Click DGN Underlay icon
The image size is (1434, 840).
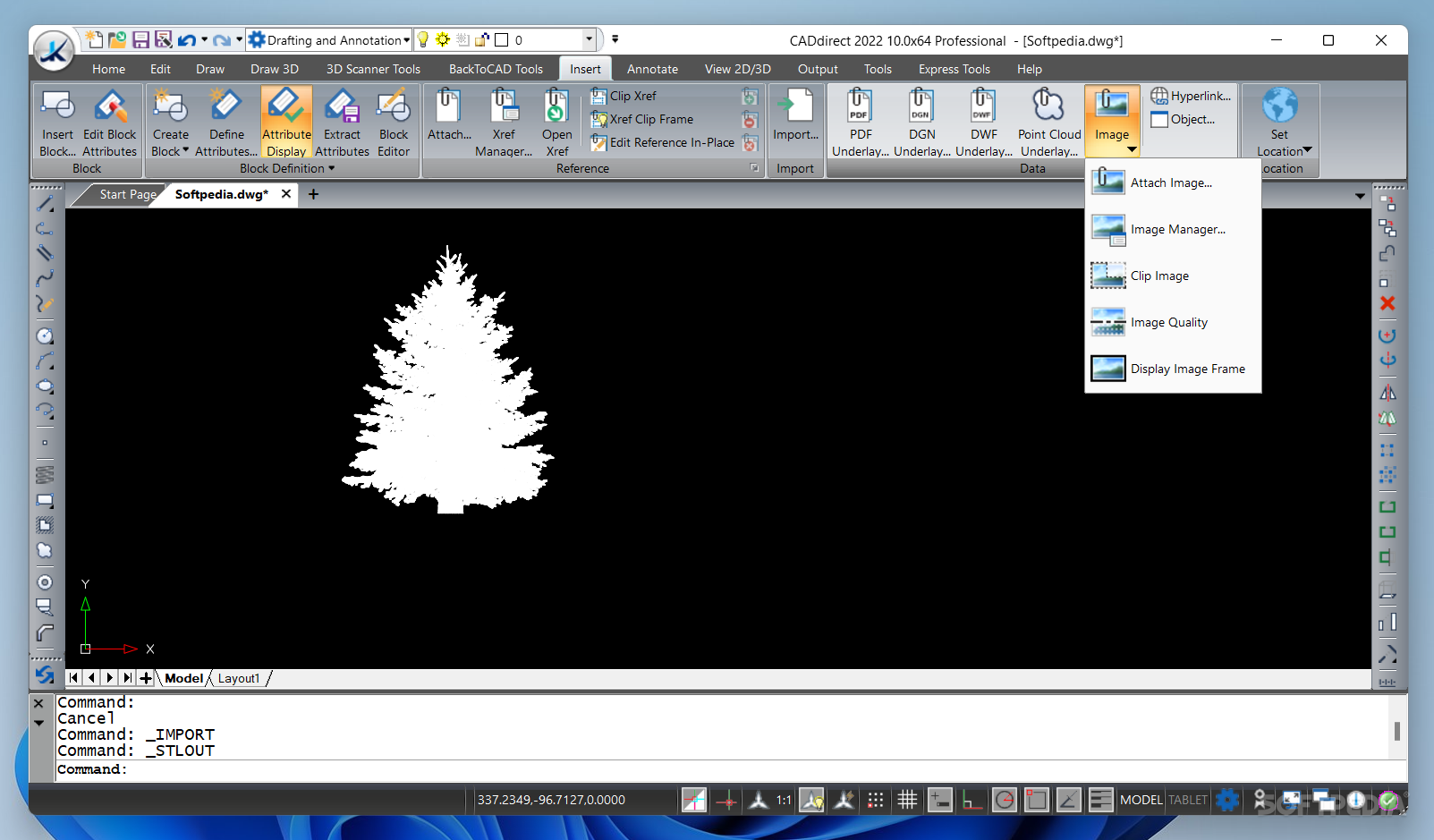click(921, 123)
